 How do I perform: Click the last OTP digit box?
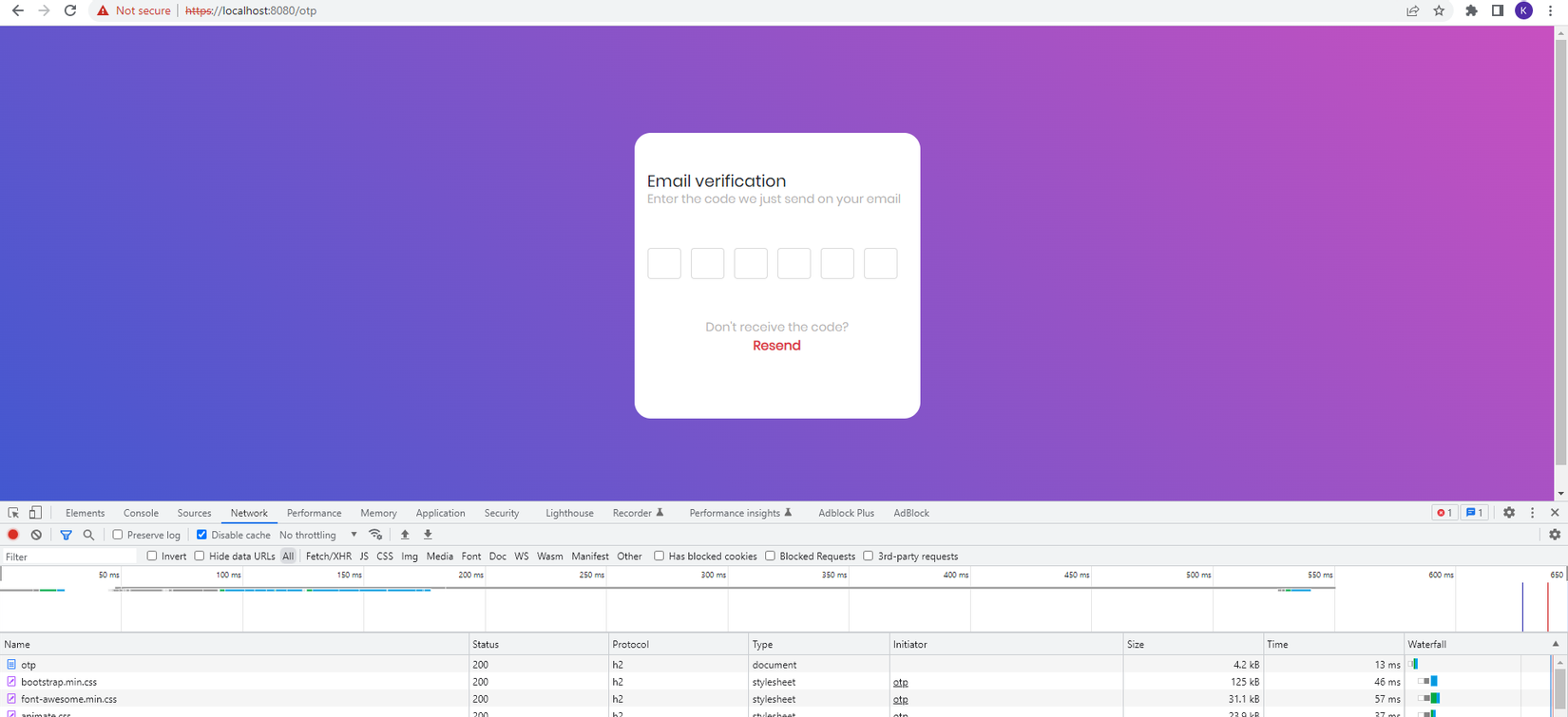881,263
